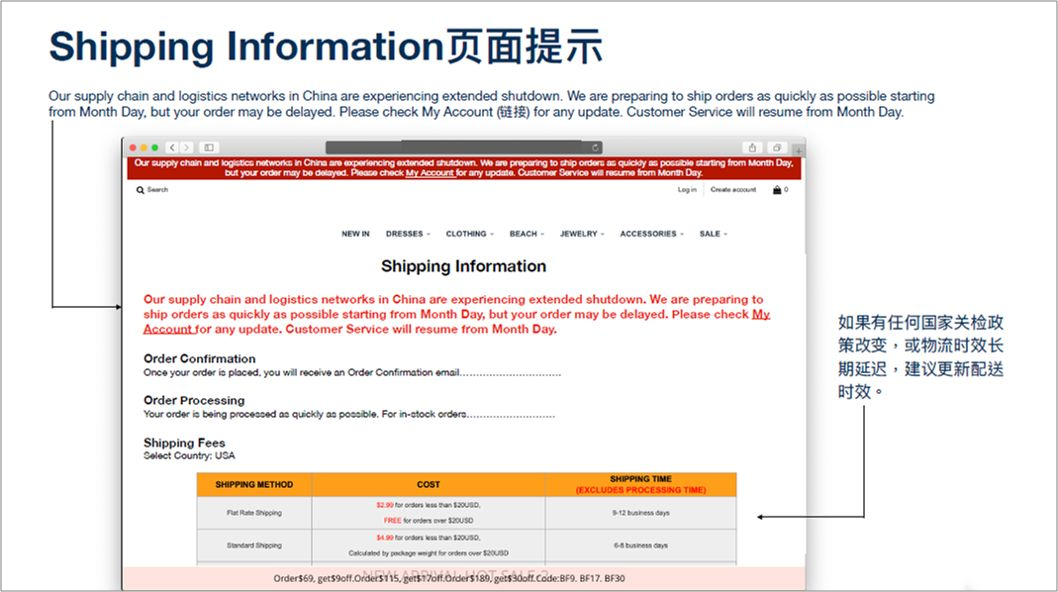The image size is (1058, 592).
Task: Click the Log in link
Action: pos(686,189)
